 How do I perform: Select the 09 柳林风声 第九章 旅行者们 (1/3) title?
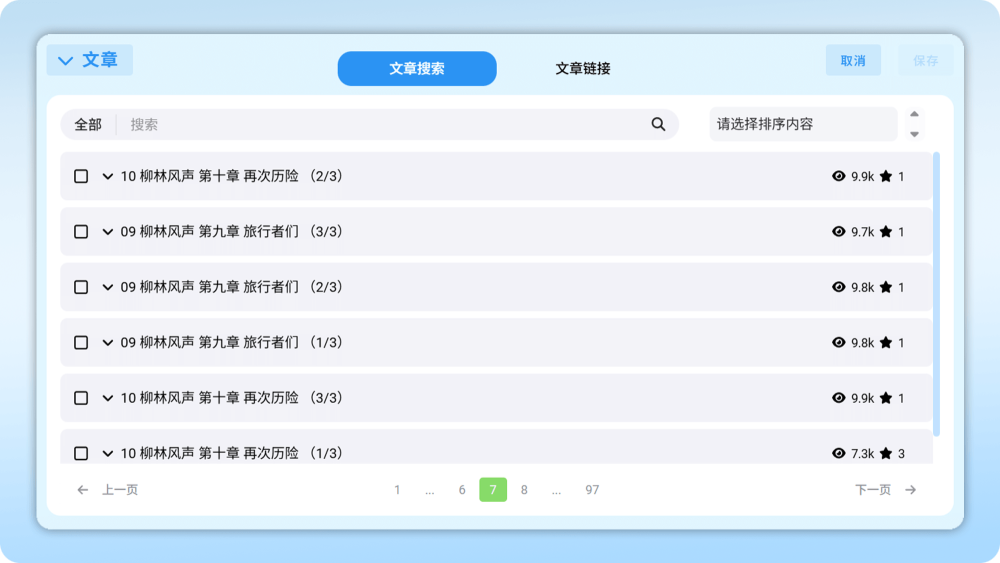pyautogui.click(x=232, y=342)
